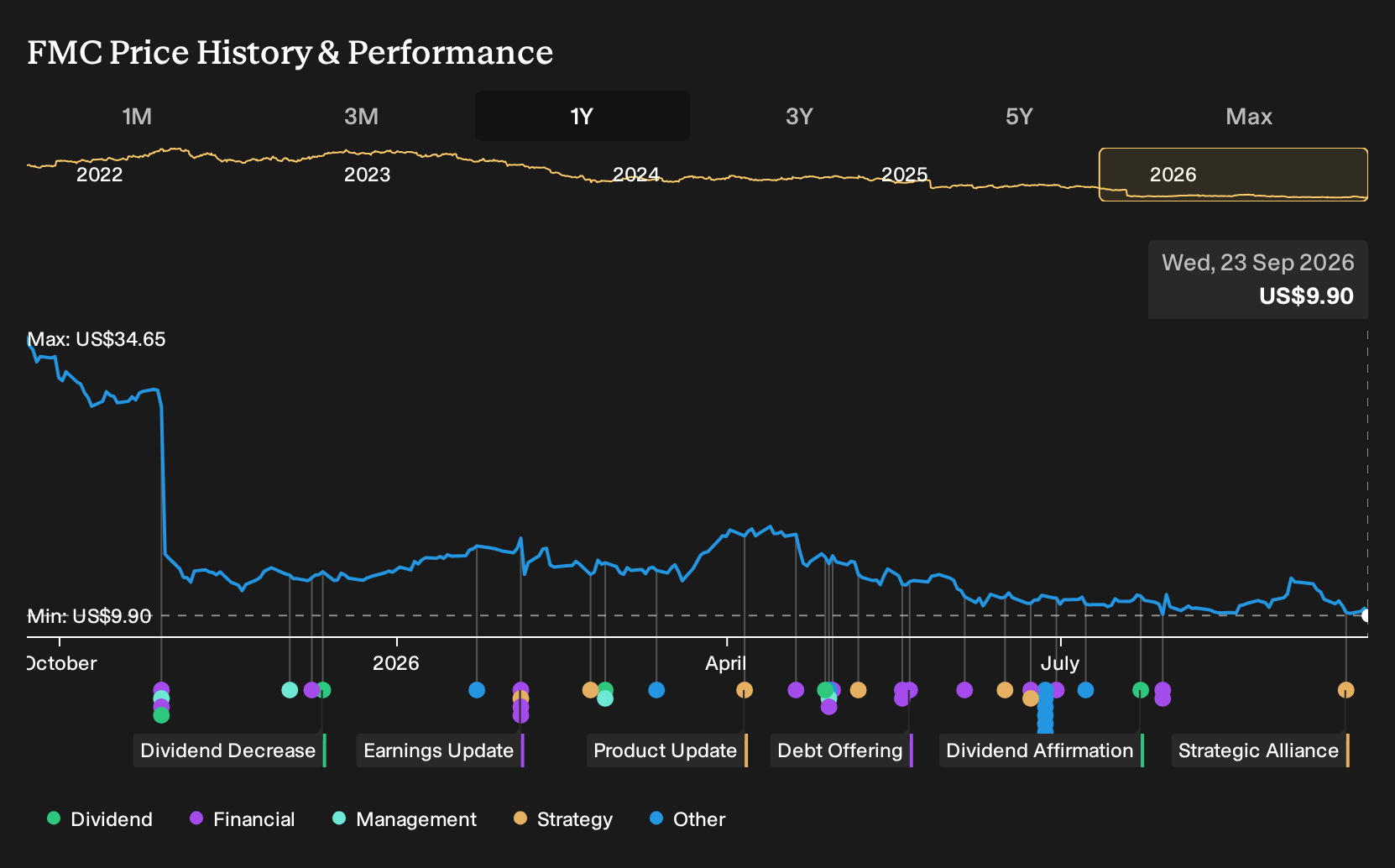Open the Earnings Update event label
The image size is (1395, 868).
coord(440,750)
